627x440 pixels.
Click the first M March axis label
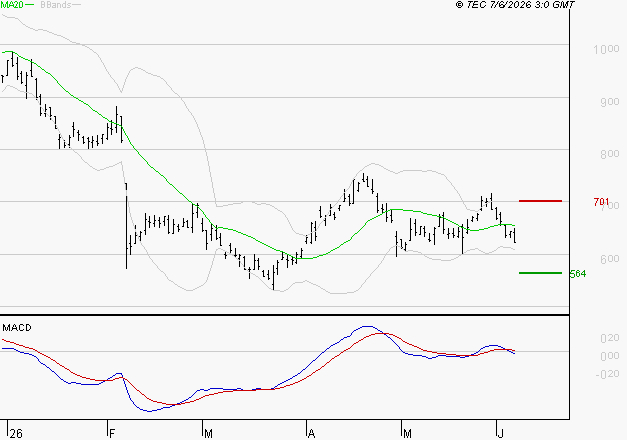click(208, 434)
